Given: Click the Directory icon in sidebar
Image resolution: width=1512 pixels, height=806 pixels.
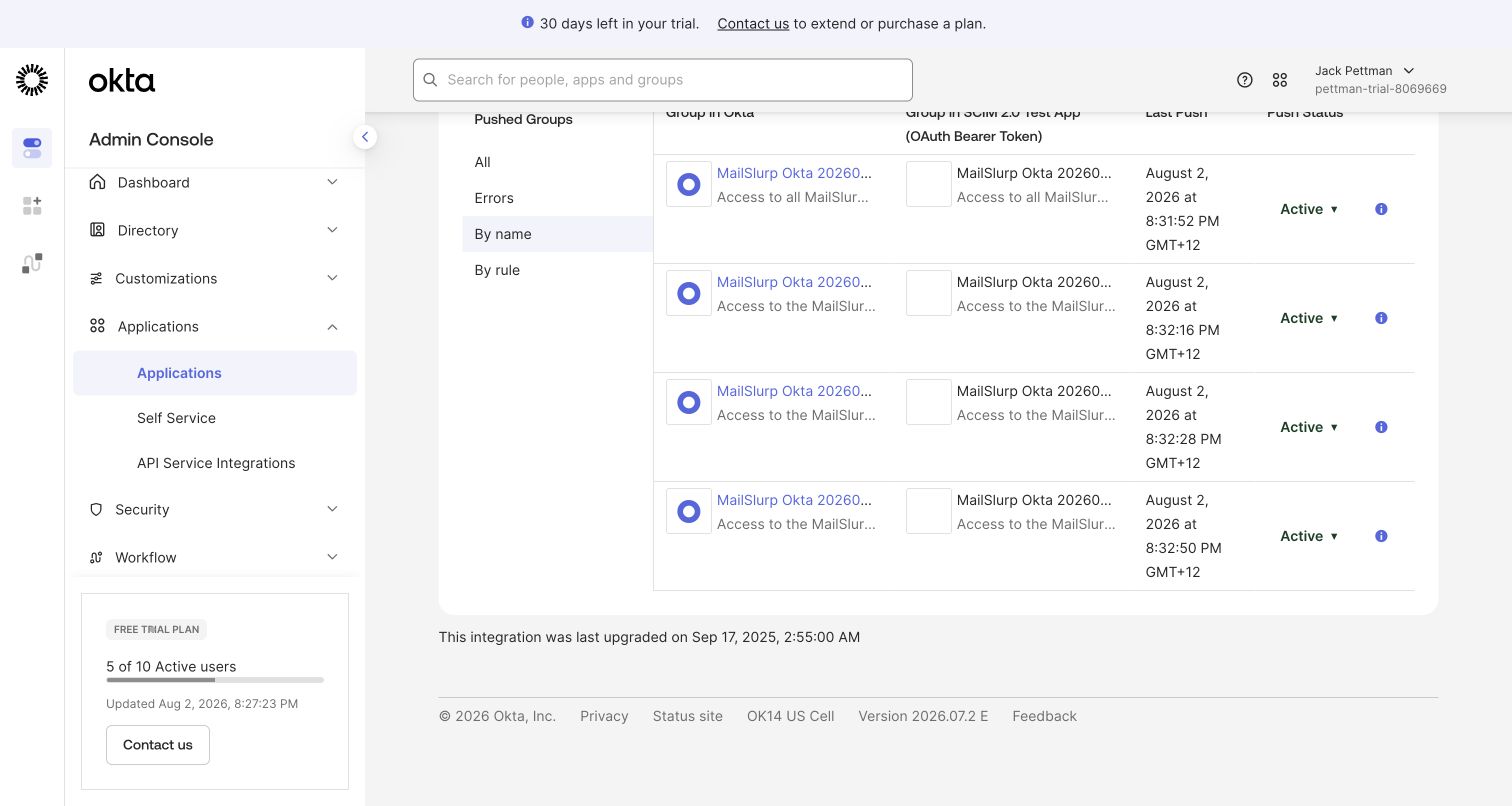Looking at the screenshot, I should (x=97, y=230).
